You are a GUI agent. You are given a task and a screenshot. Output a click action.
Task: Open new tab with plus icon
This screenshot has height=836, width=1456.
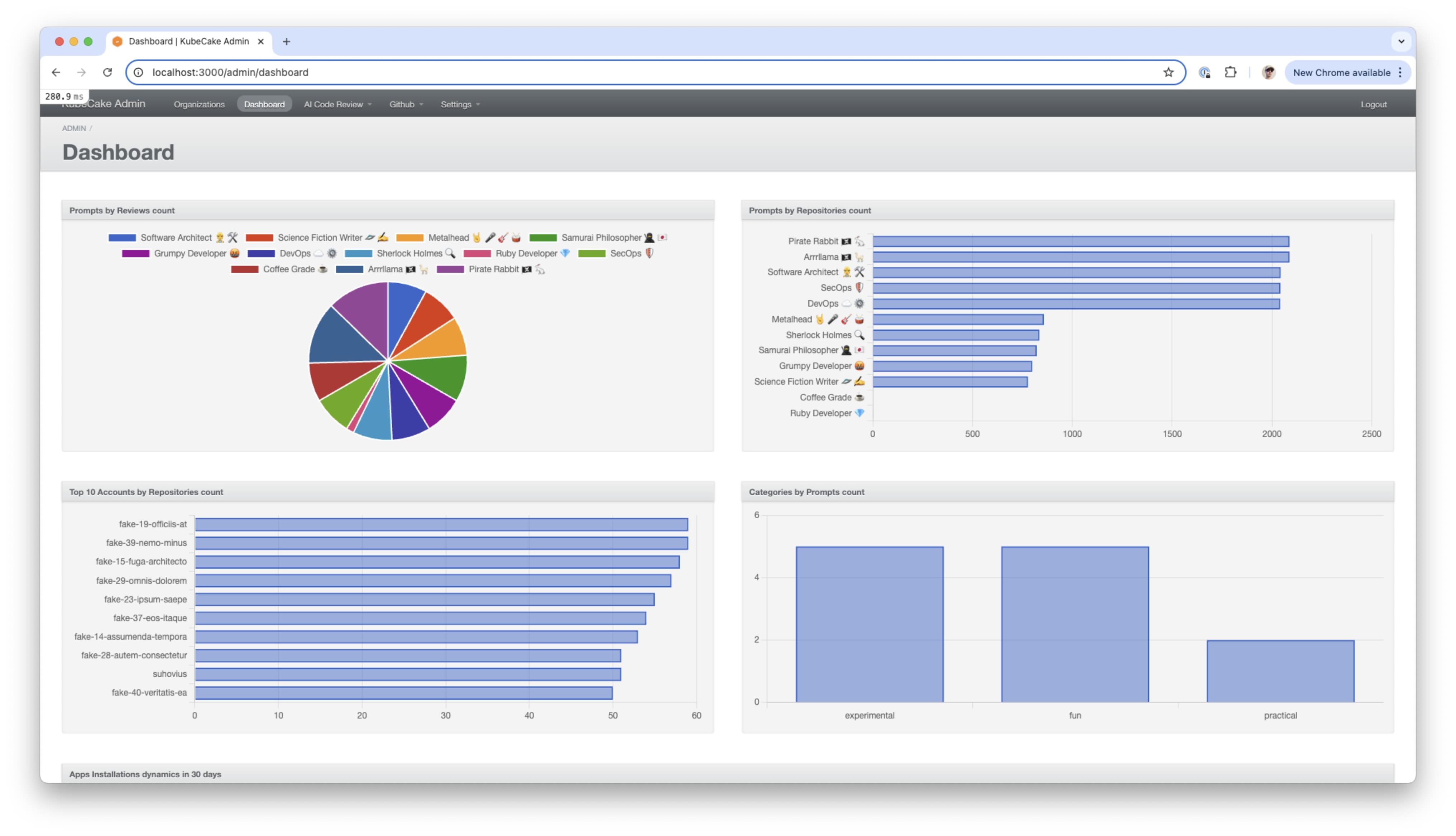click(287, 41)
